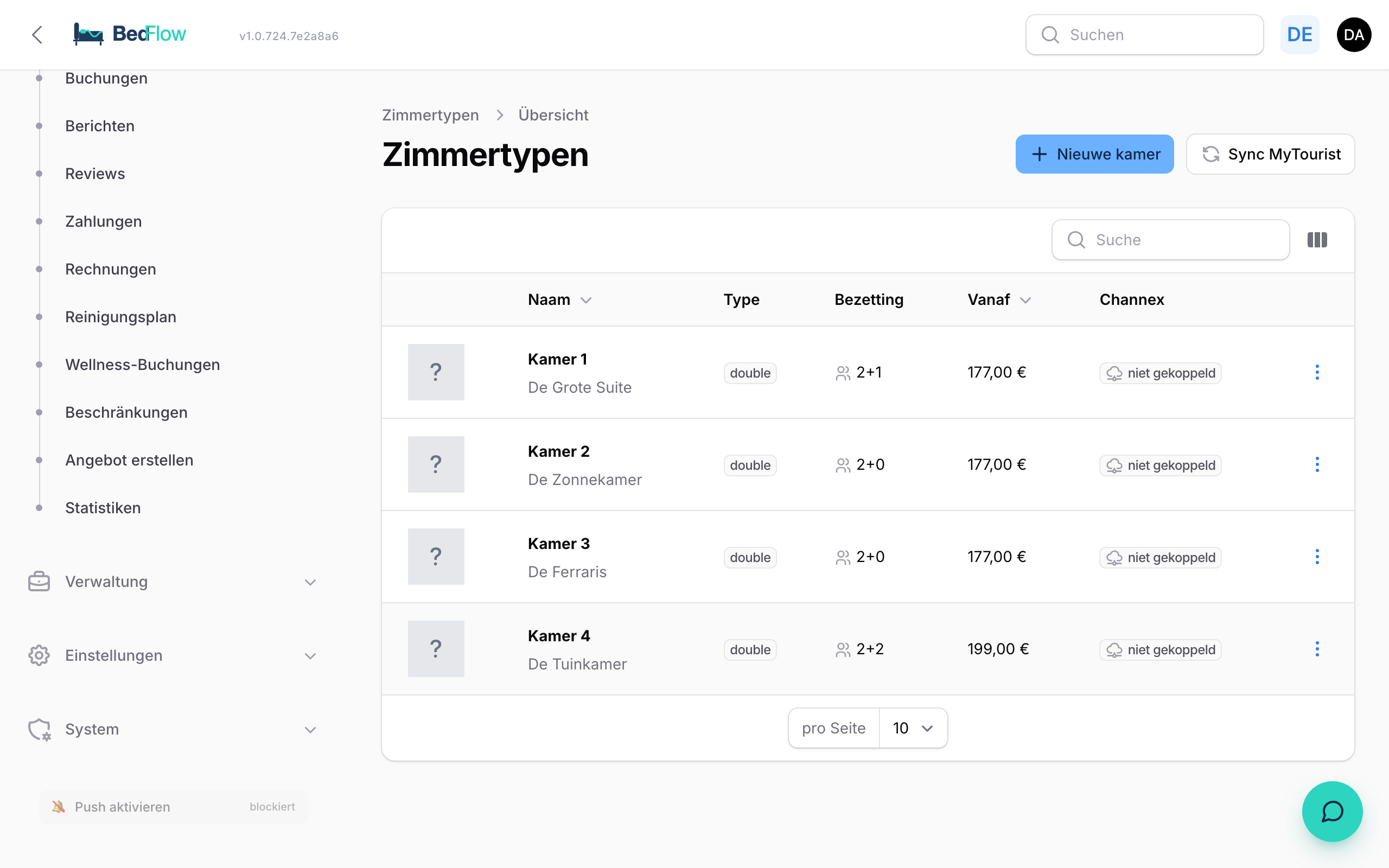Click Kamer 4 placeholder thumbnail
Image resolution: width=1389 pixels, height=868 pixels.
click(x=436, y=649)
